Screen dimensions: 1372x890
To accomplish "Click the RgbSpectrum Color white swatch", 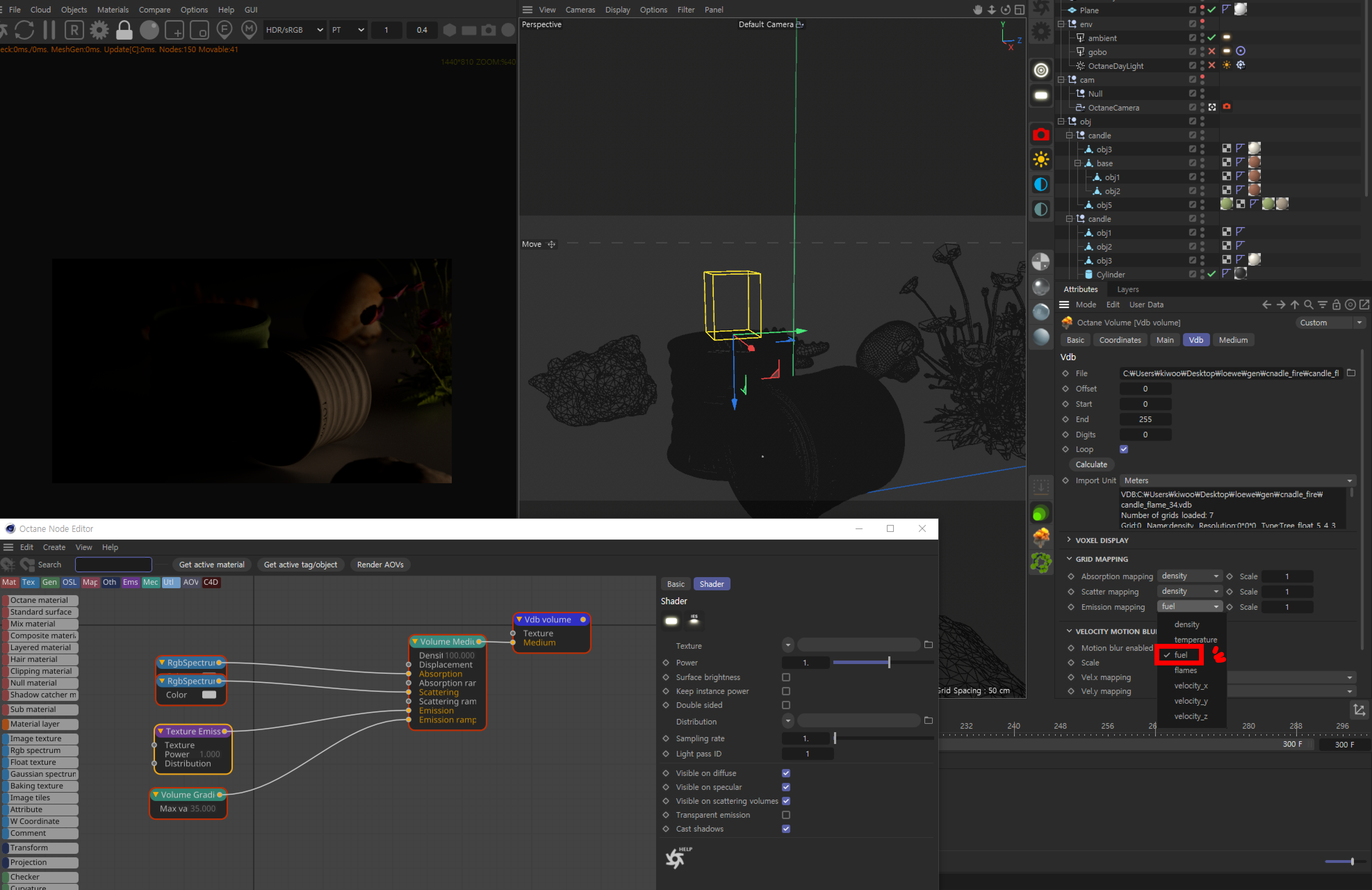I will coord(209,695).
